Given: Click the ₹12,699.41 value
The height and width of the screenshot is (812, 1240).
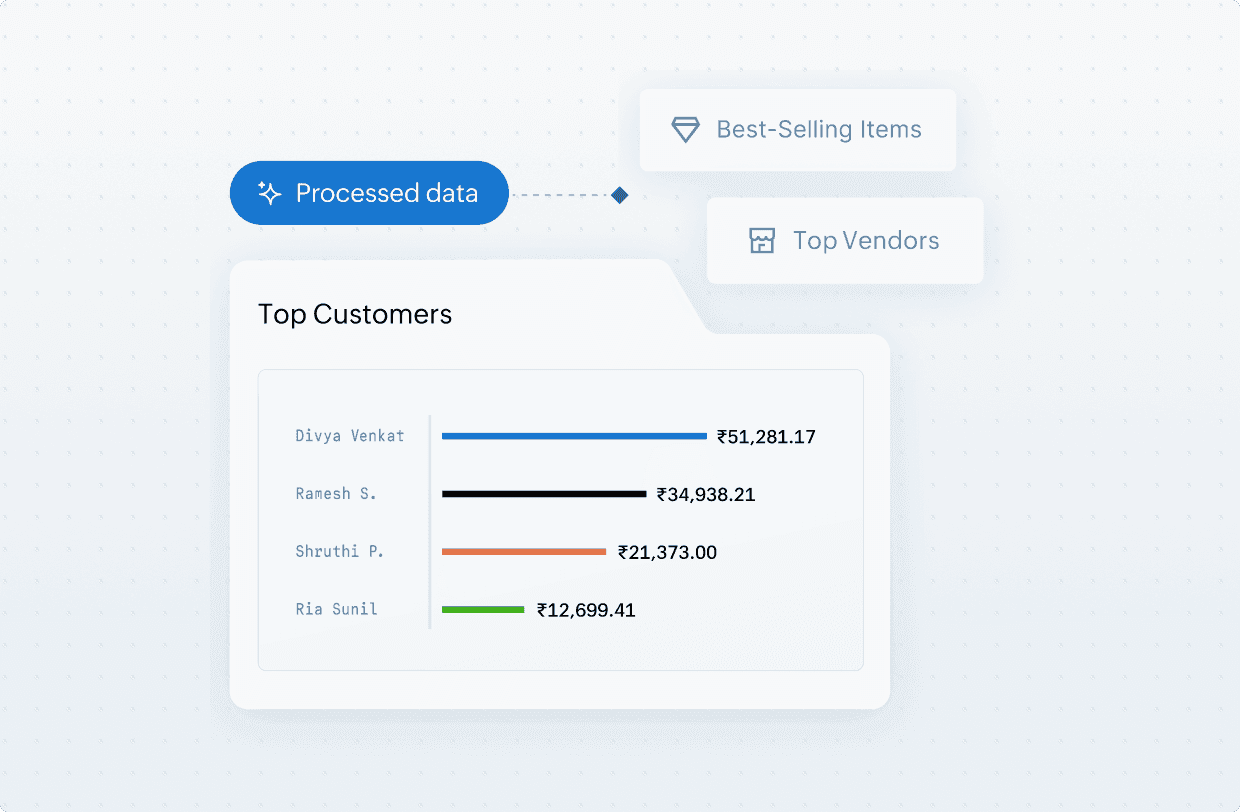Looking at the screenshot, I should [586, 610].
